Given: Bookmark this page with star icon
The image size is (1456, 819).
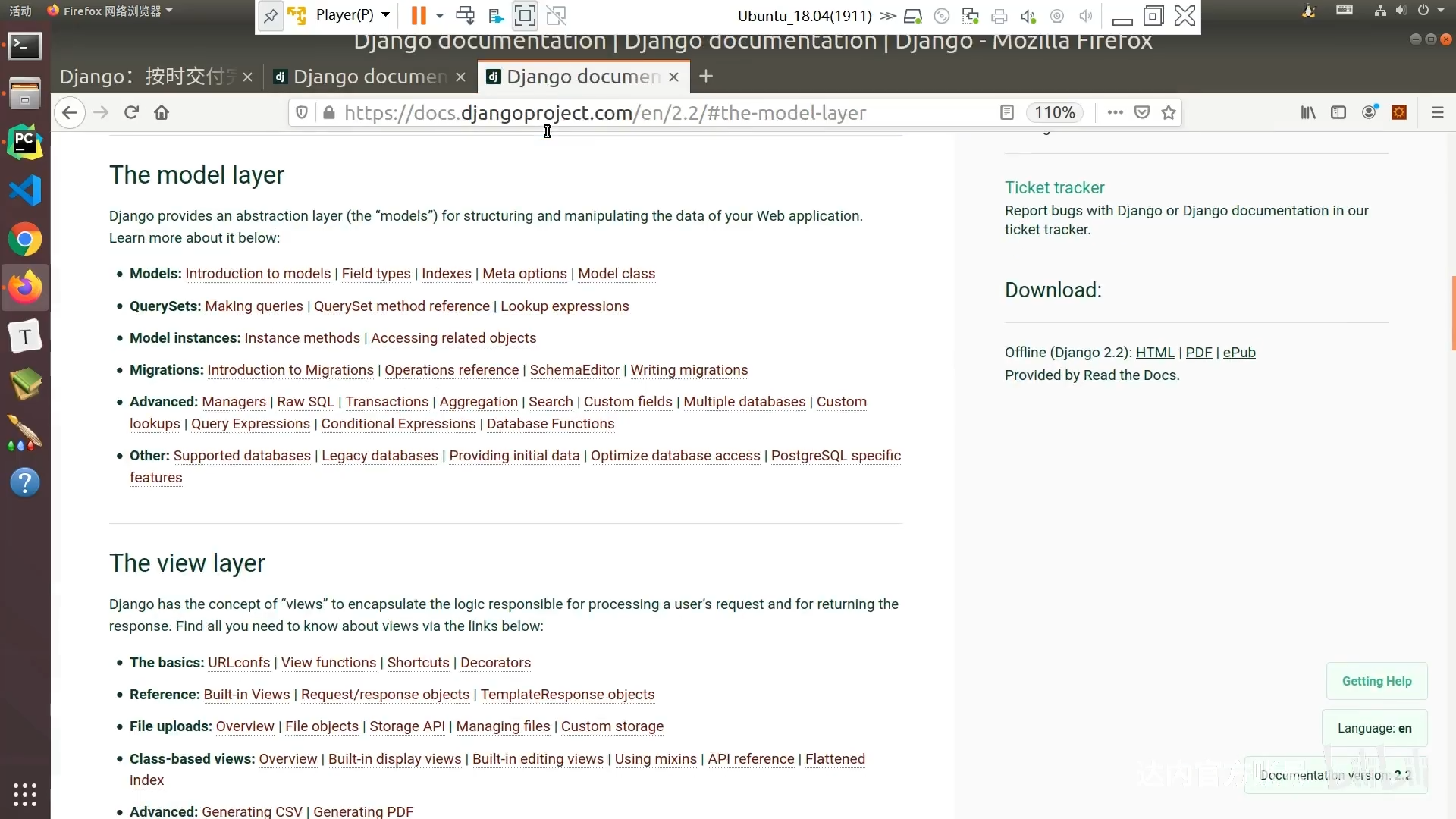Looking at the screenshot, I should (1169, 112).
